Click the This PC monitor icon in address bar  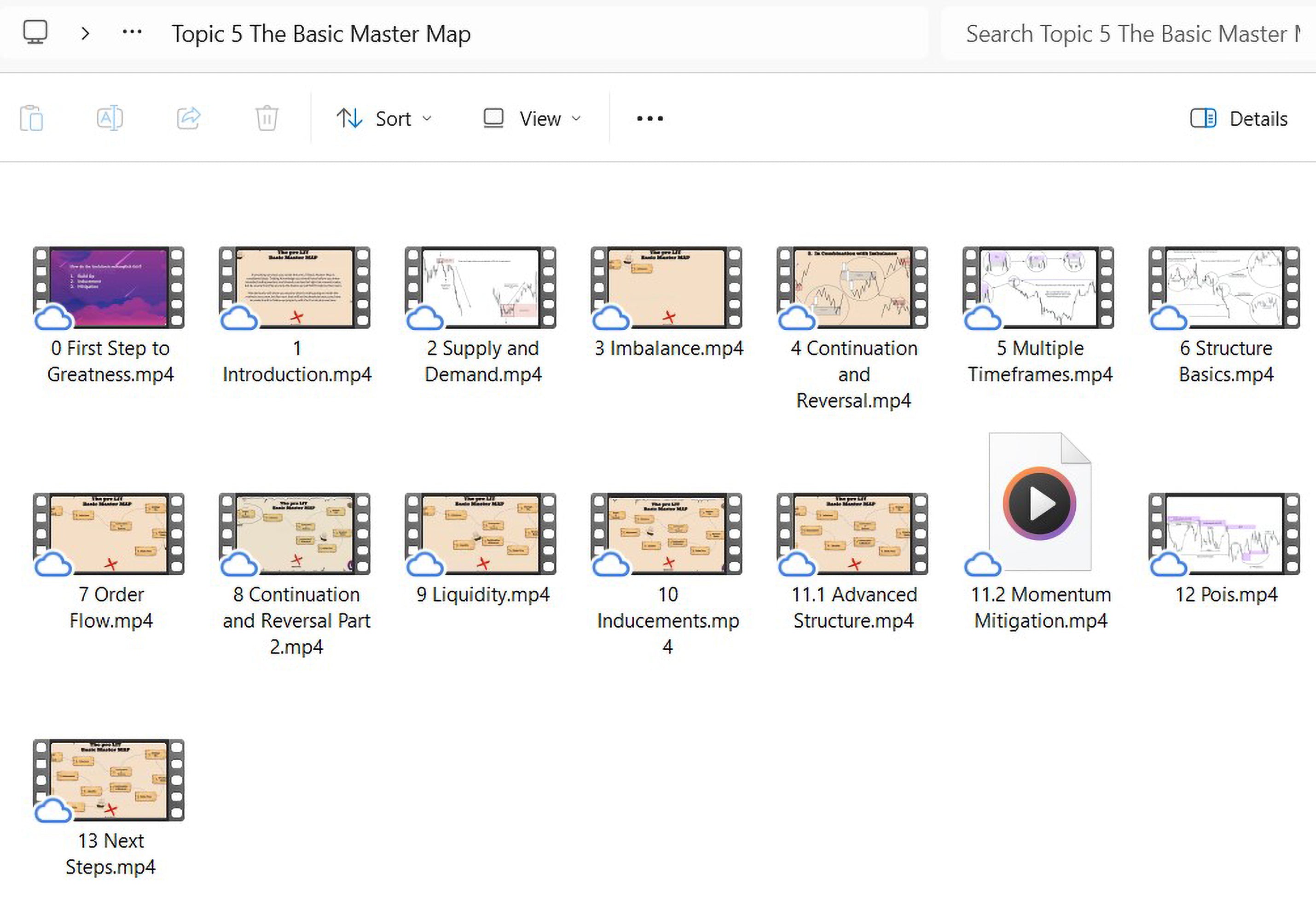point(35,32)
